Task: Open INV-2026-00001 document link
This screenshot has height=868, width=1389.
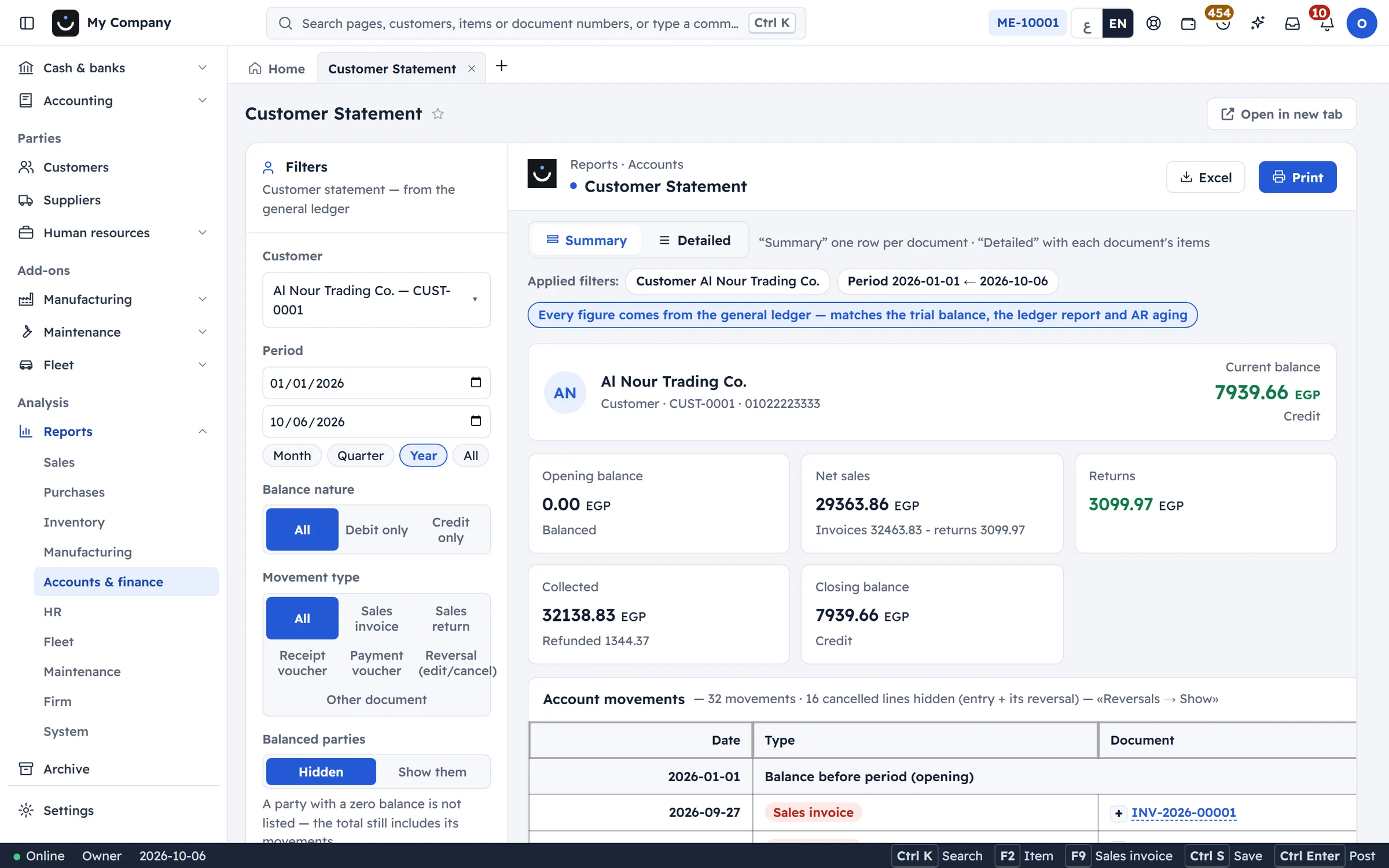Action: 1184,812
